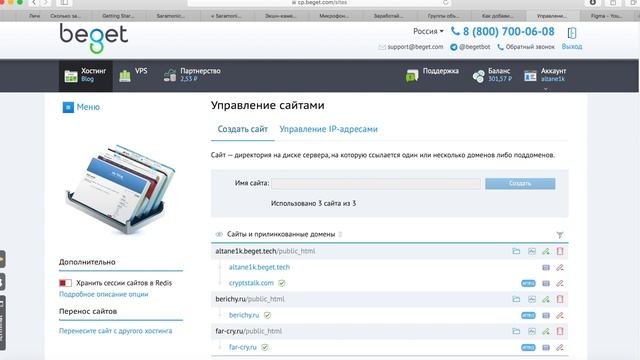
Task: Click green pencil icon for far-cry.ru site
Action: tap(546, 331)
